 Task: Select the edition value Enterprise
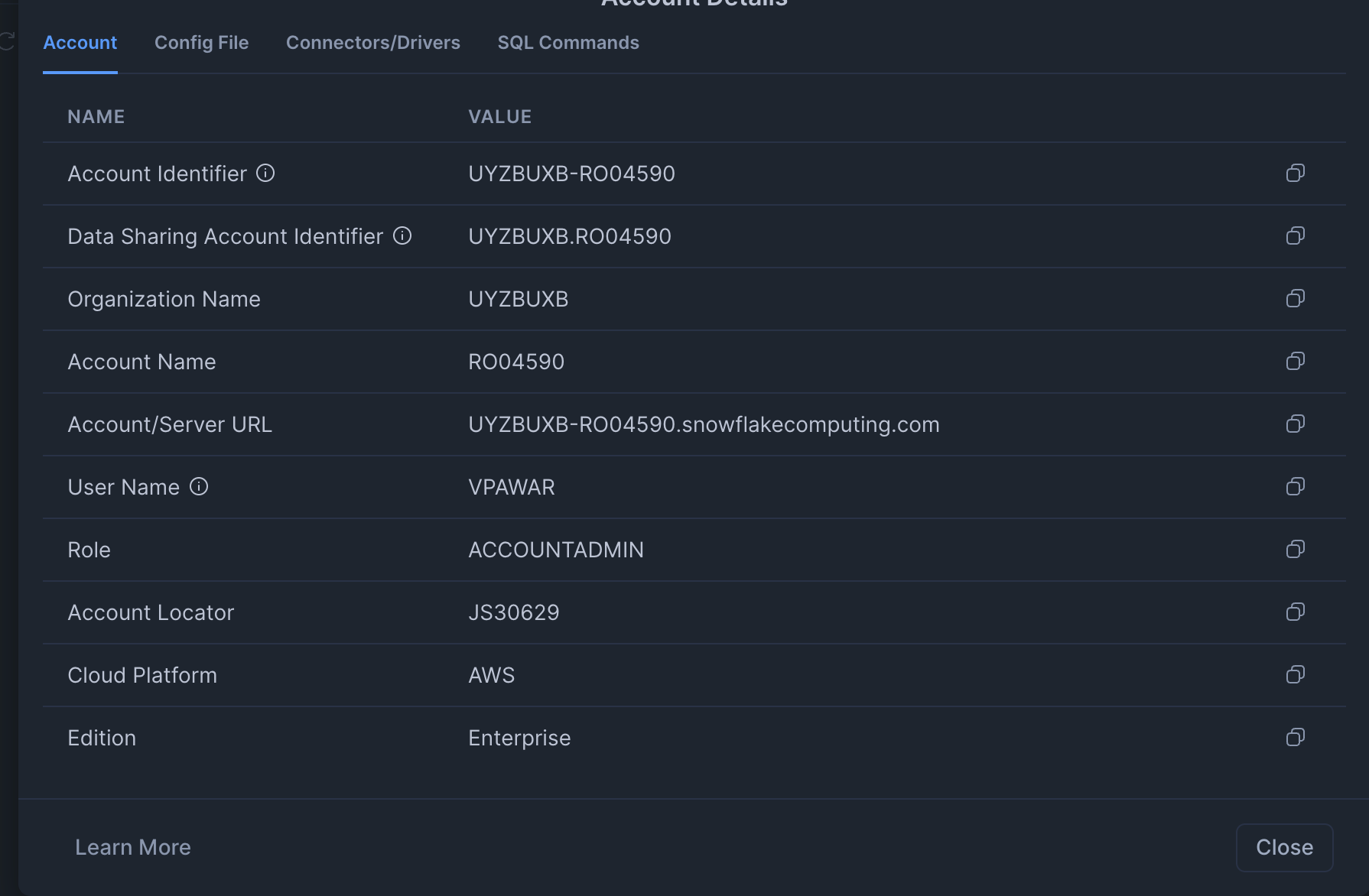click(519, 738)
